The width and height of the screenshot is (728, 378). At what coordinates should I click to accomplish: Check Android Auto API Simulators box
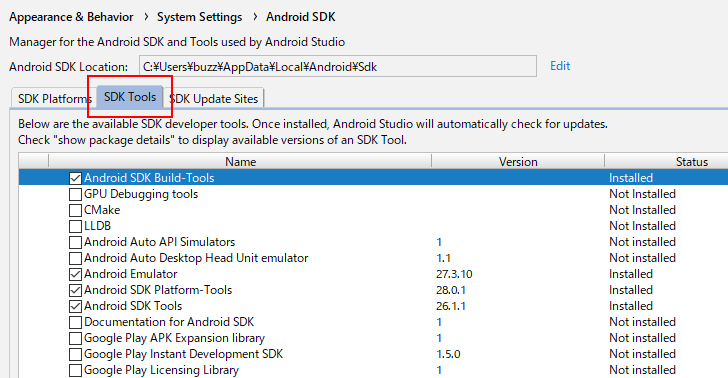click(75, 242)
